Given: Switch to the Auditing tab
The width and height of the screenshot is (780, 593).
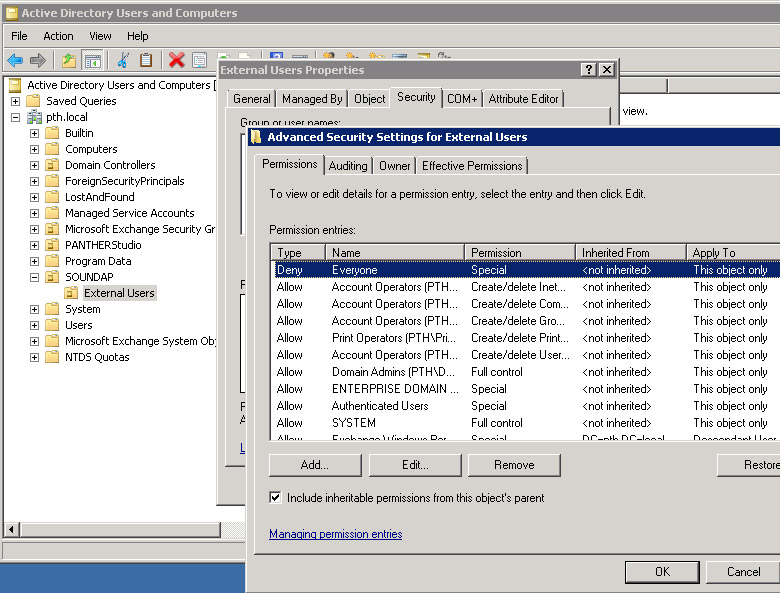Looking at the screenshot, I should click(x=348, y=166).
